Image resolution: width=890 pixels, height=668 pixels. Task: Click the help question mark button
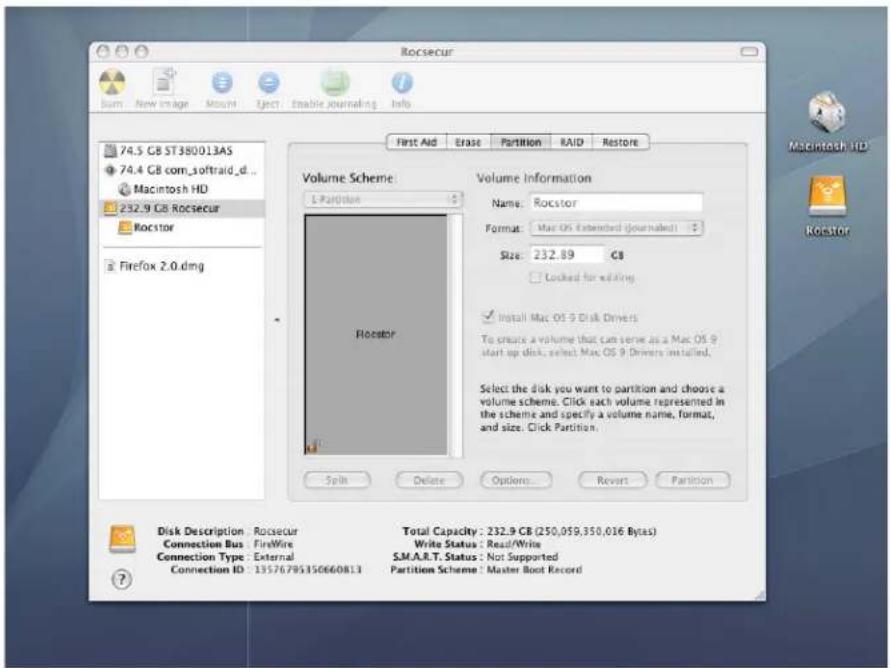coord(121,579)
